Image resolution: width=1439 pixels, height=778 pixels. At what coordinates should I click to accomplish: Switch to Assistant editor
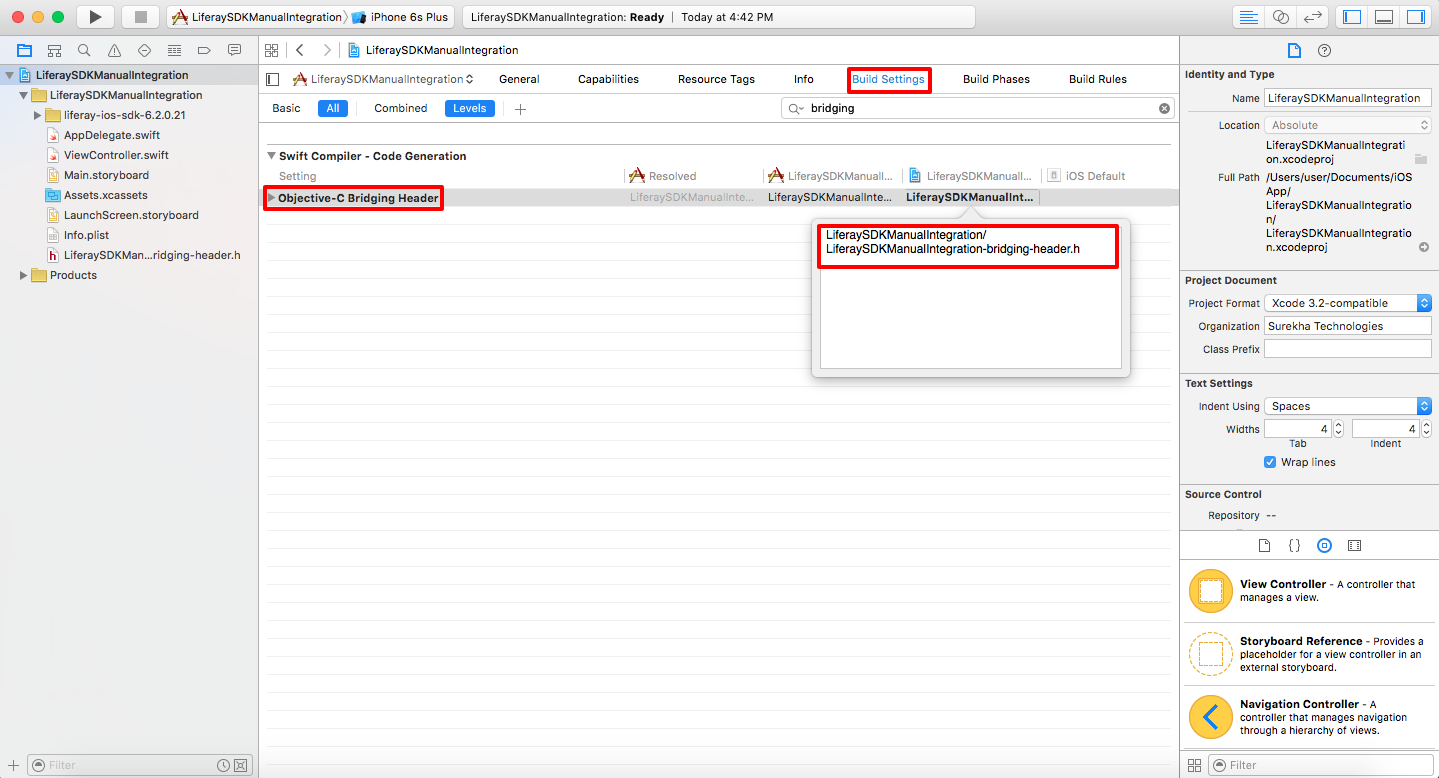pos(1281,17)
